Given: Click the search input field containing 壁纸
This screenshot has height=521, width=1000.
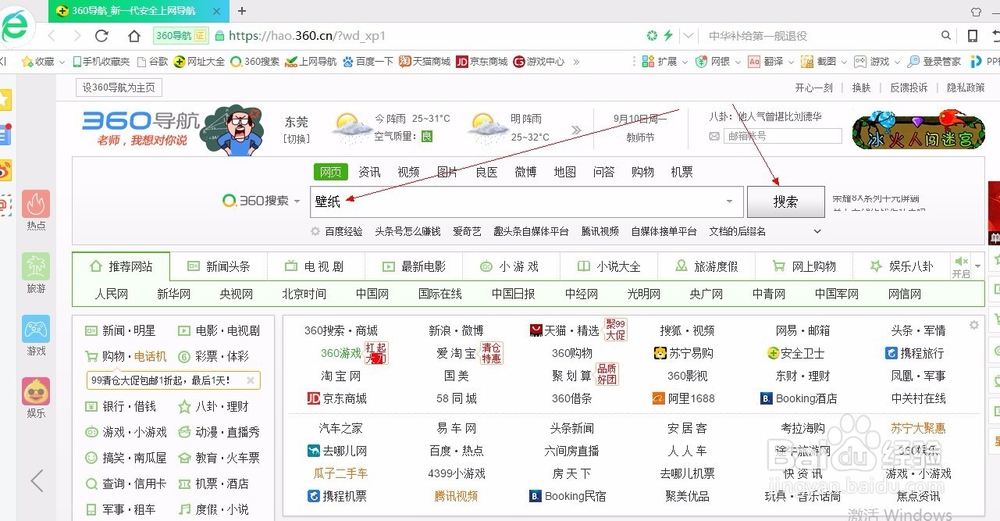Looking at the screenshot, I should pyautogui.click(x=527, y=202).
